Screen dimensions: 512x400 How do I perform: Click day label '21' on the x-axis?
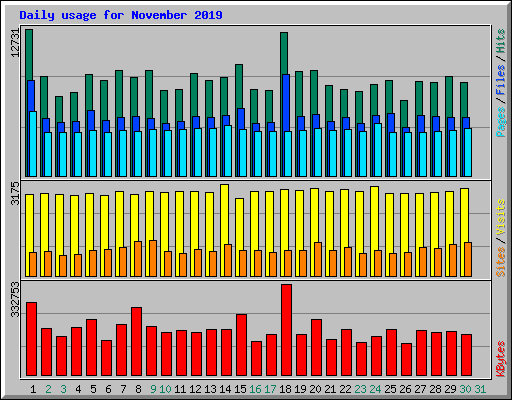click(330, 389)
